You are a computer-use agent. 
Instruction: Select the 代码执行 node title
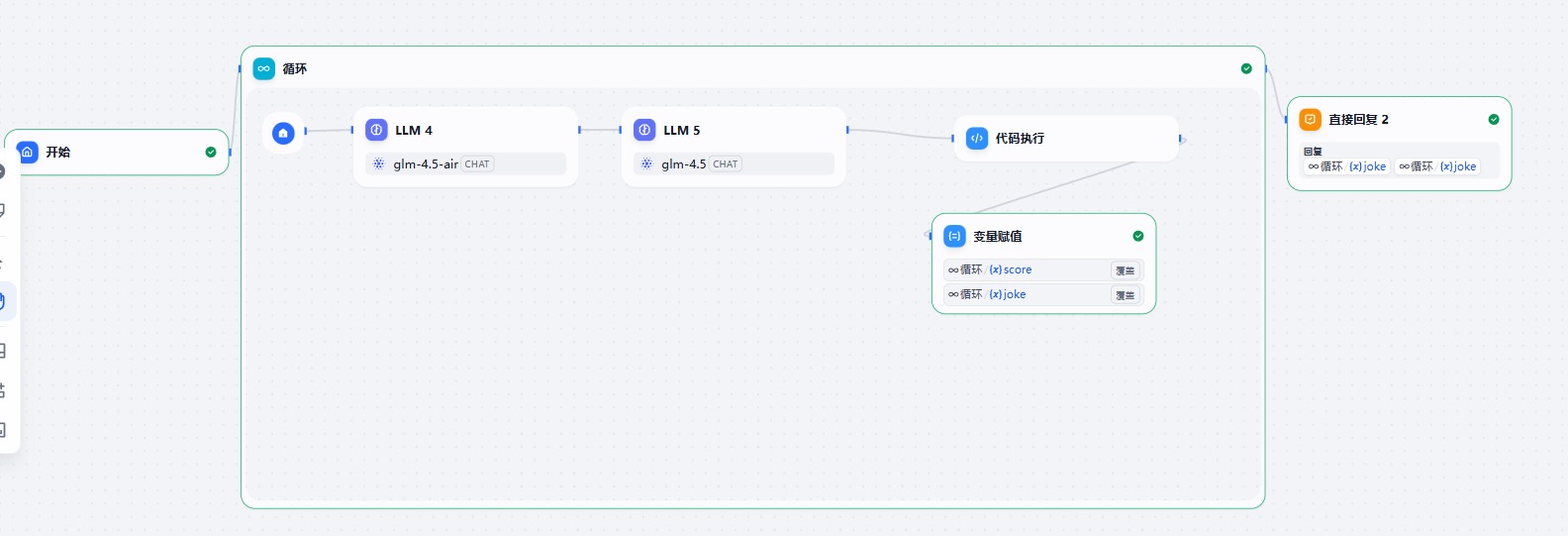(x=1020, y=138)
